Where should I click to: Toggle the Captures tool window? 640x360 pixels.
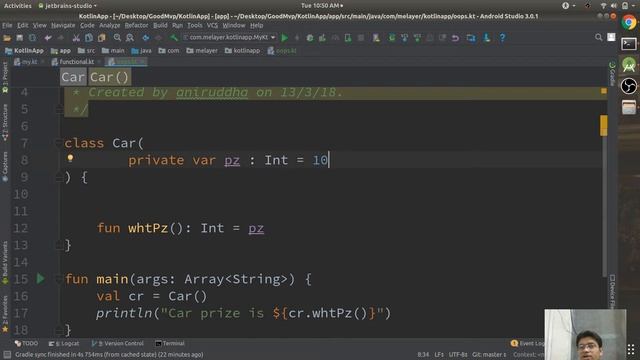(x=5, y=167)
